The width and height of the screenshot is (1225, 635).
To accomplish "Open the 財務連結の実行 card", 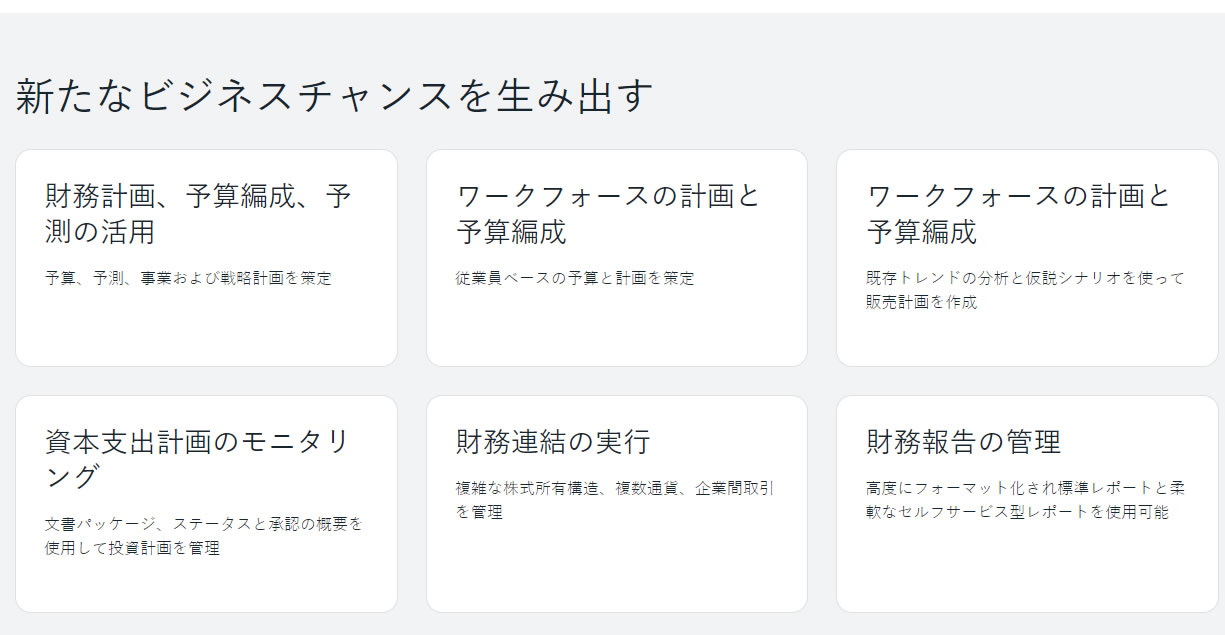I will click(617, 504).
